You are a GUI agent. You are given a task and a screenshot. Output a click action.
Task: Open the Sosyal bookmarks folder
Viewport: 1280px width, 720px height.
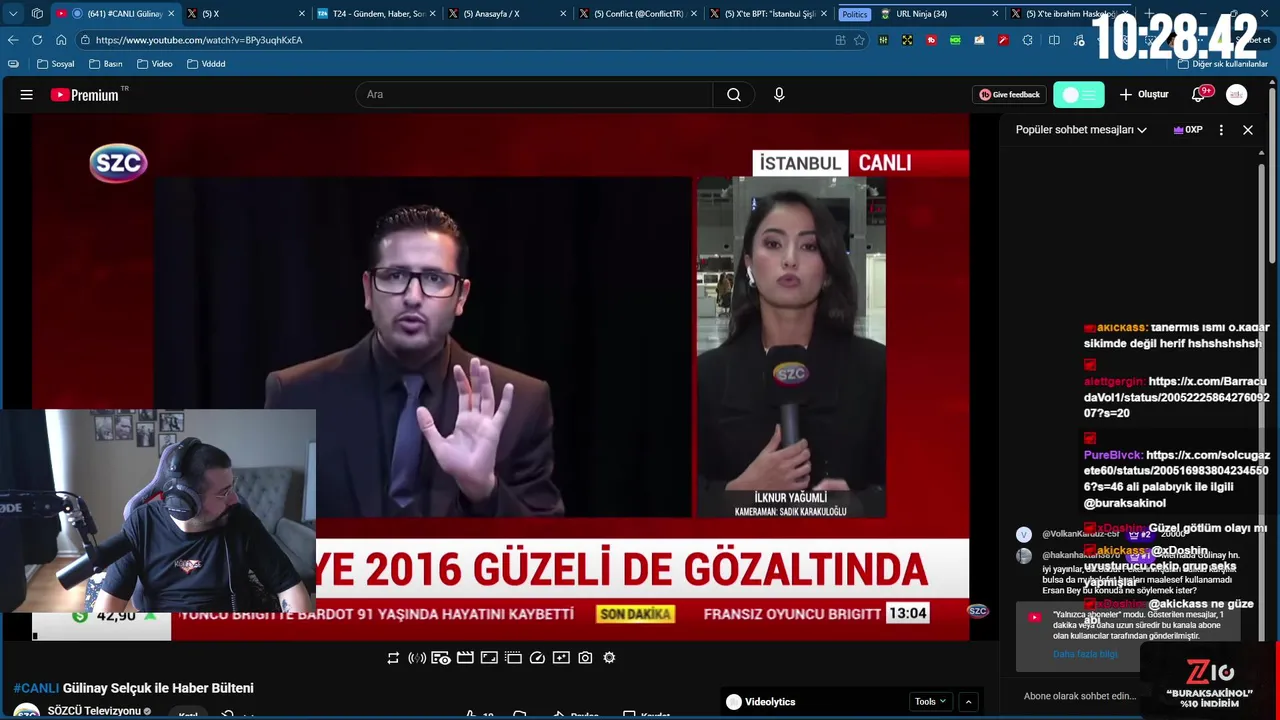(x=56, y=64)
